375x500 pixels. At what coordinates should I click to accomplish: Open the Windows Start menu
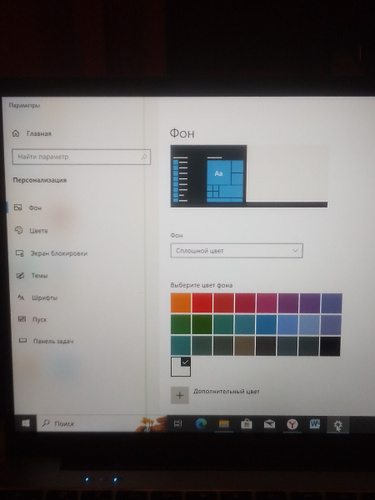click(x=26, y=423)
